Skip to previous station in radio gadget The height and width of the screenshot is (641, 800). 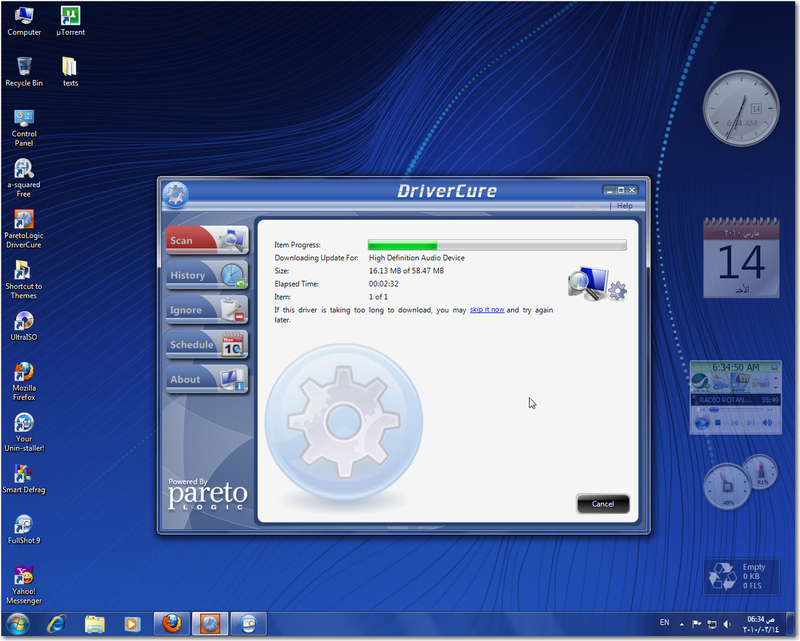[x=734, y=423]
